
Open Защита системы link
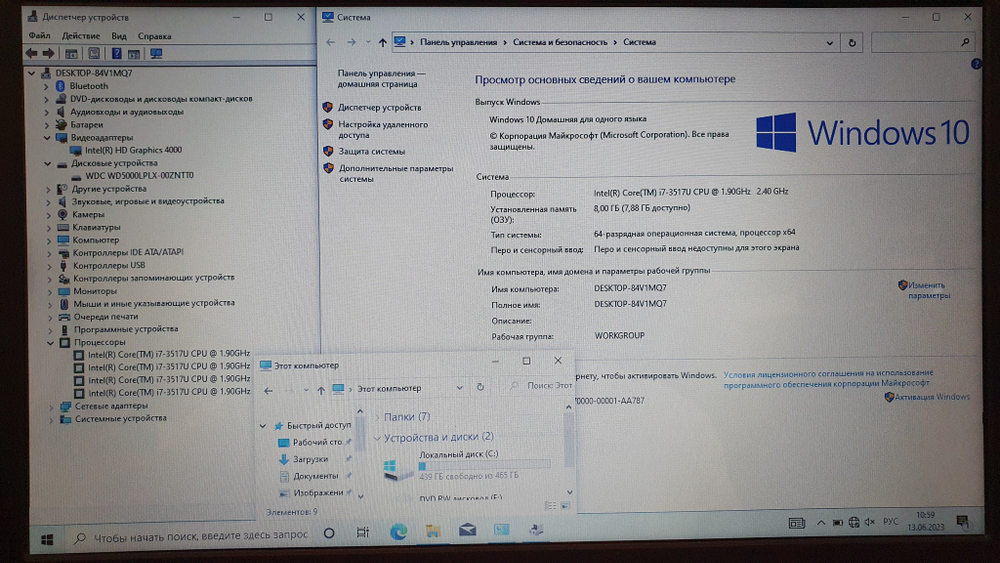tap(371, 151)
